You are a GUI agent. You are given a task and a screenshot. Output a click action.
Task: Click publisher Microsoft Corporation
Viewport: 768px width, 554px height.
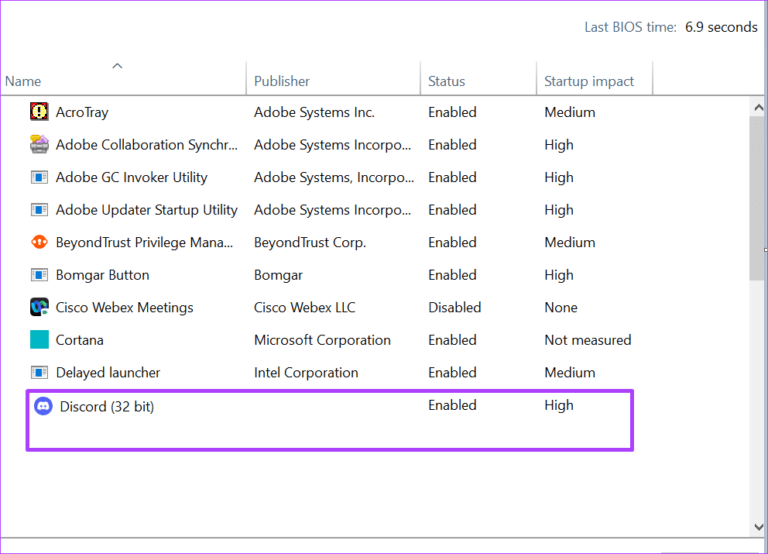[322, 340]
